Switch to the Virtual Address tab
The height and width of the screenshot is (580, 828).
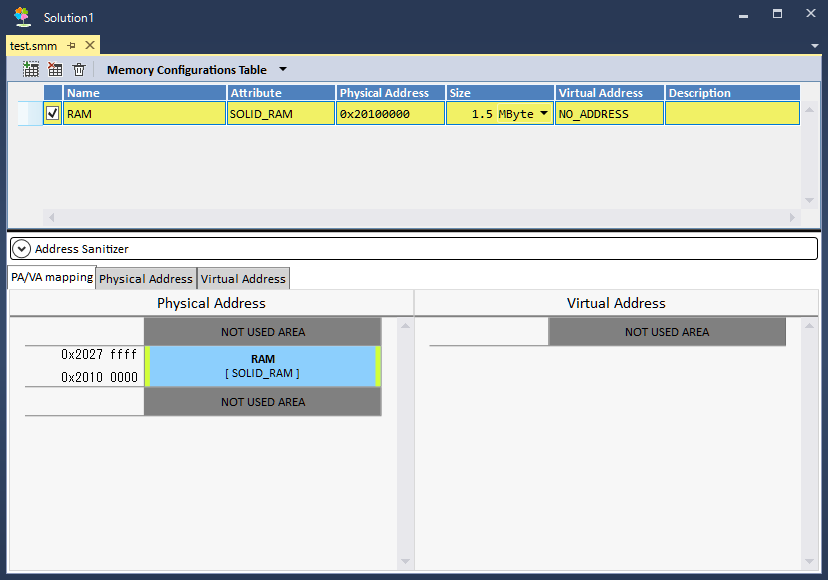pos(243,279)
